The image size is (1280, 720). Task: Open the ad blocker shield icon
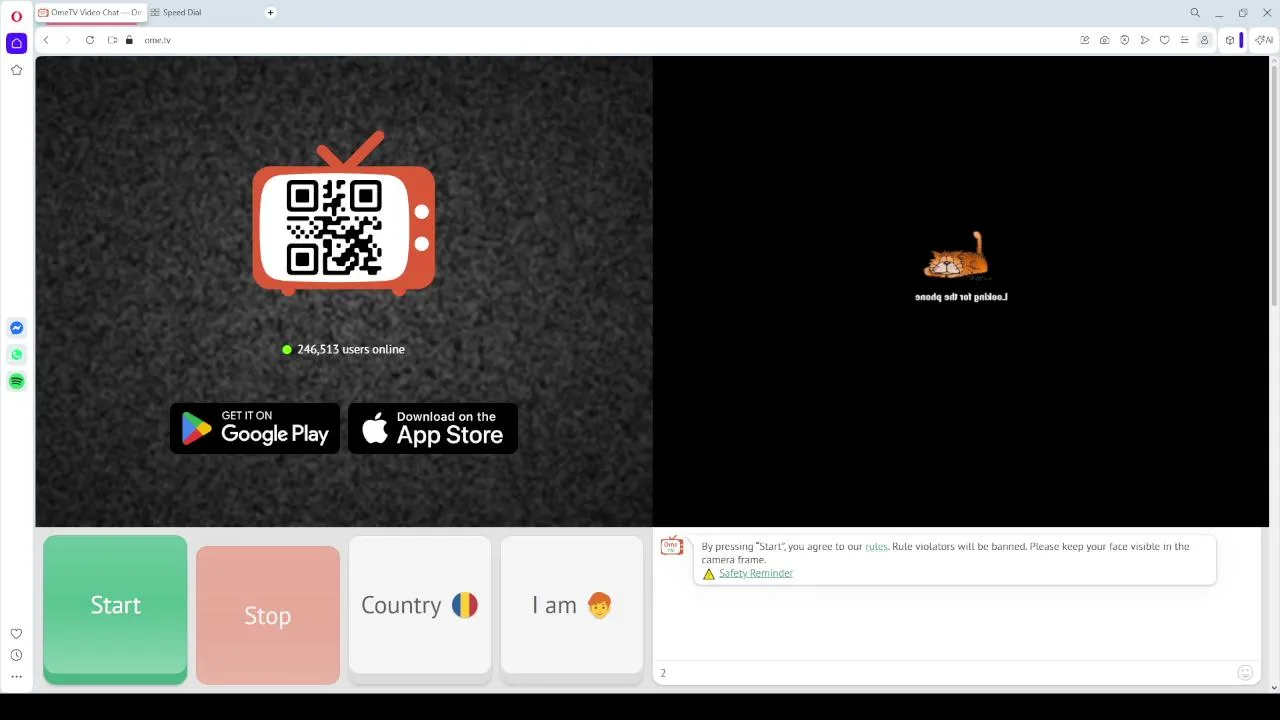coord(1125,40)
